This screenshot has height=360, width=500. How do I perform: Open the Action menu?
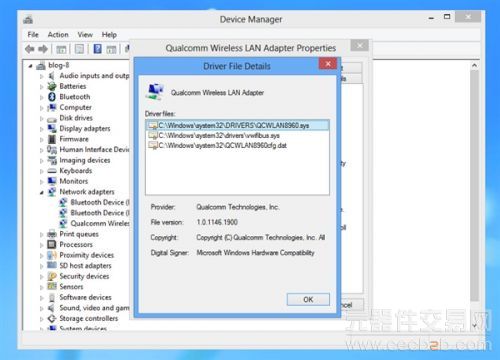tap(58, 35)
